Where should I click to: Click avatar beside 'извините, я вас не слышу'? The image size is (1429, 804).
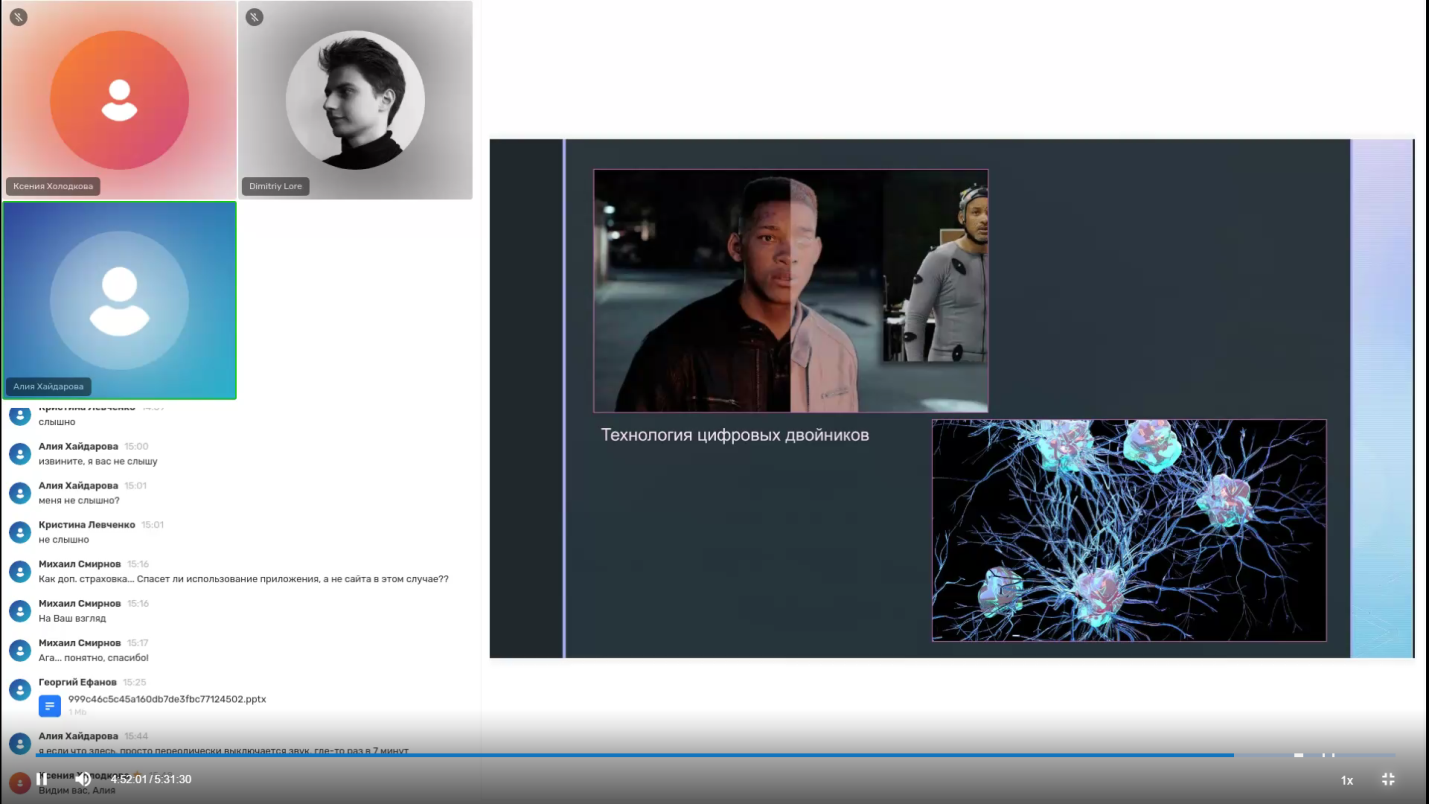point(20,454)
